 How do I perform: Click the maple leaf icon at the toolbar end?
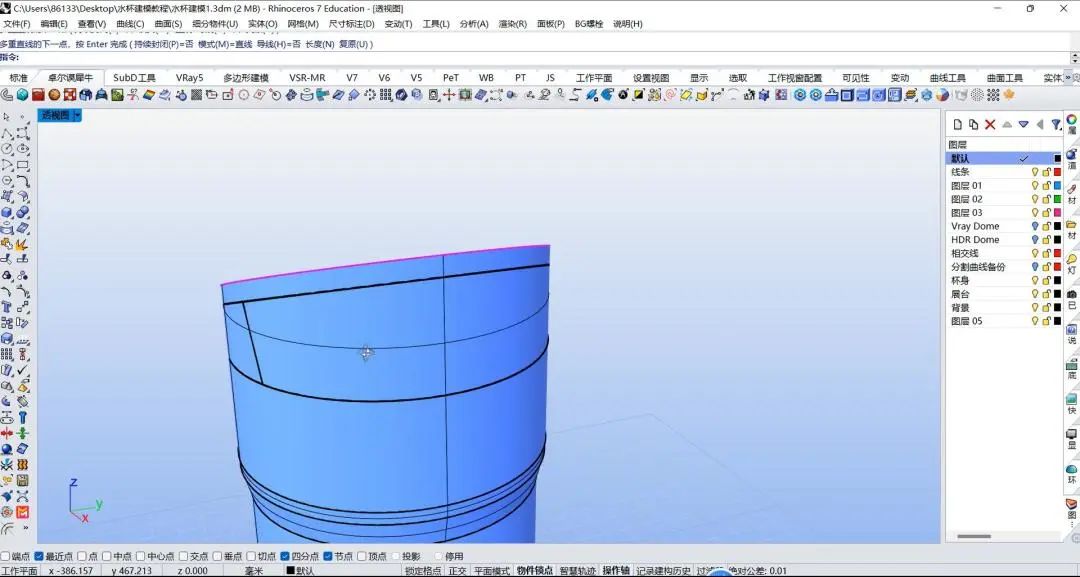click(x=1008, y=94)
